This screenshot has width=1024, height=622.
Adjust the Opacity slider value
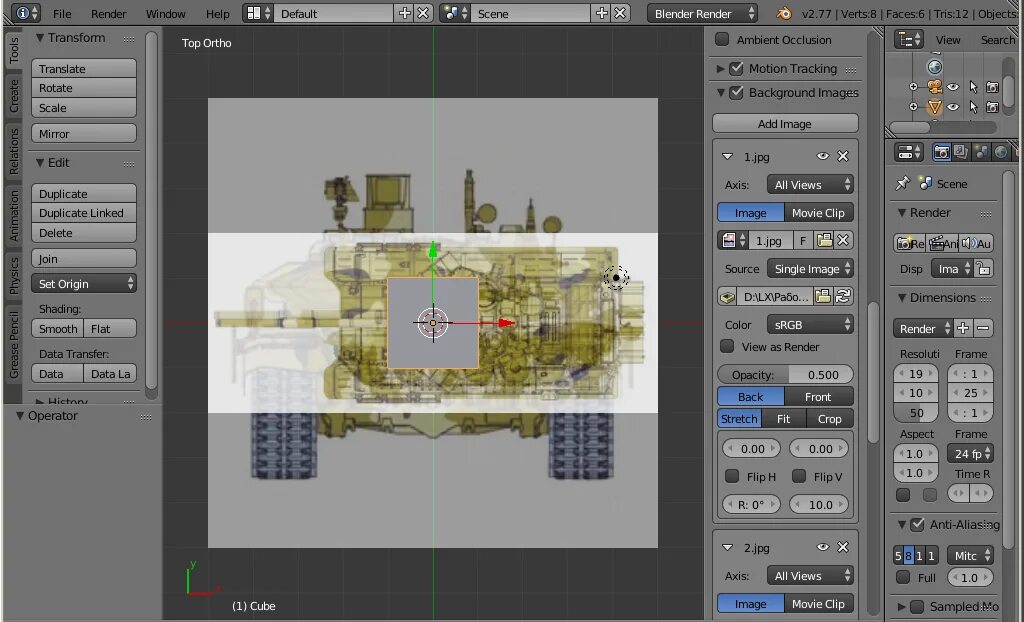point(785,374)
